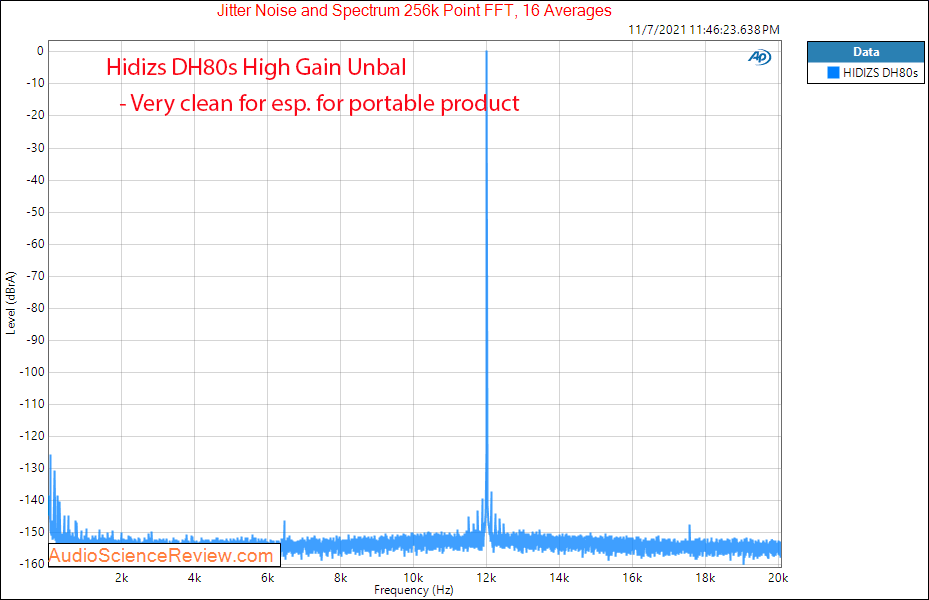This screenshot has height=600, width=929.
Task: Click the 20k frequency tick label
Action: (778, 578)
